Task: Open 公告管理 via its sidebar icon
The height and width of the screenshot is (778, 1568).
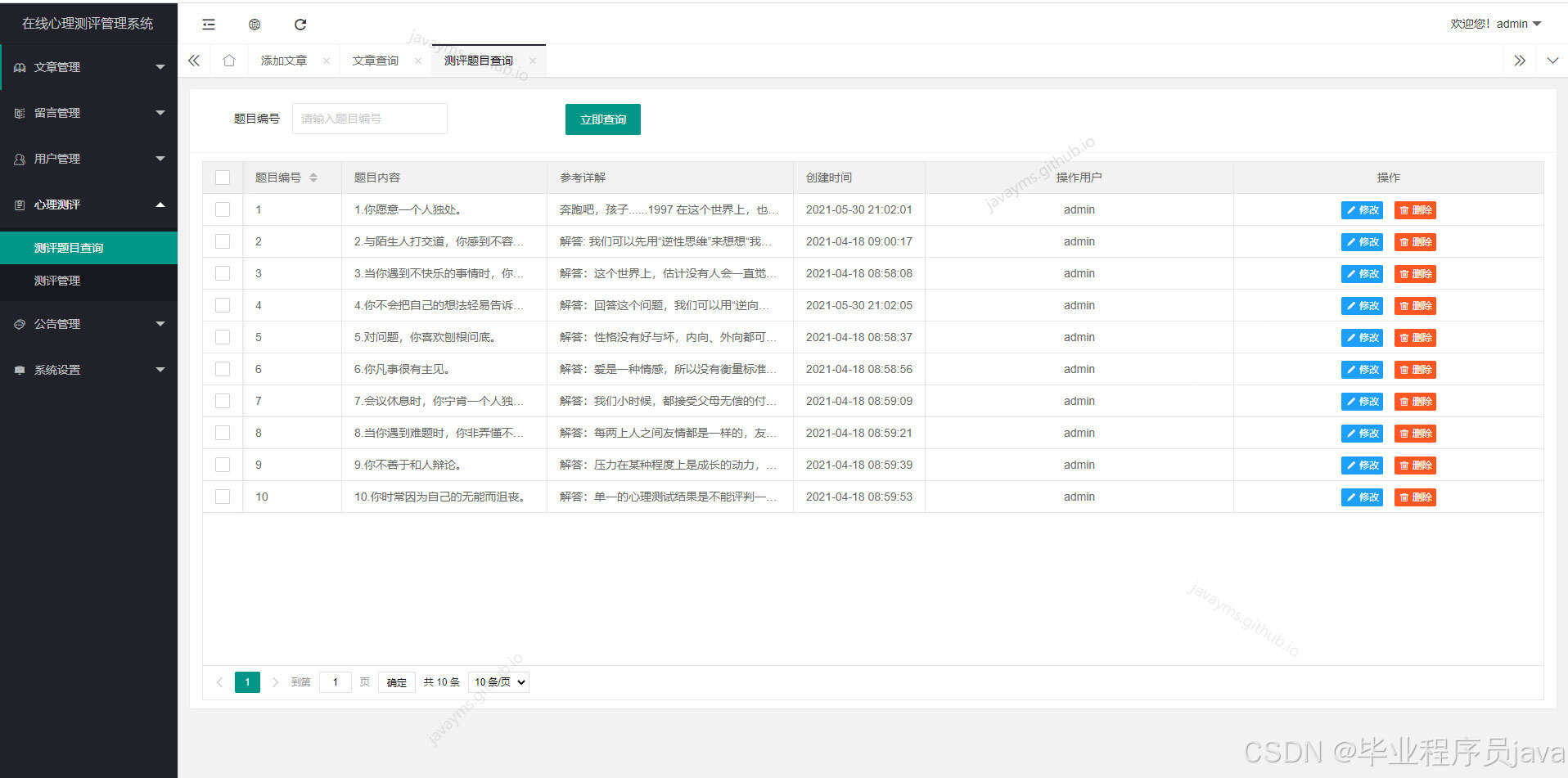Action: 19,324
